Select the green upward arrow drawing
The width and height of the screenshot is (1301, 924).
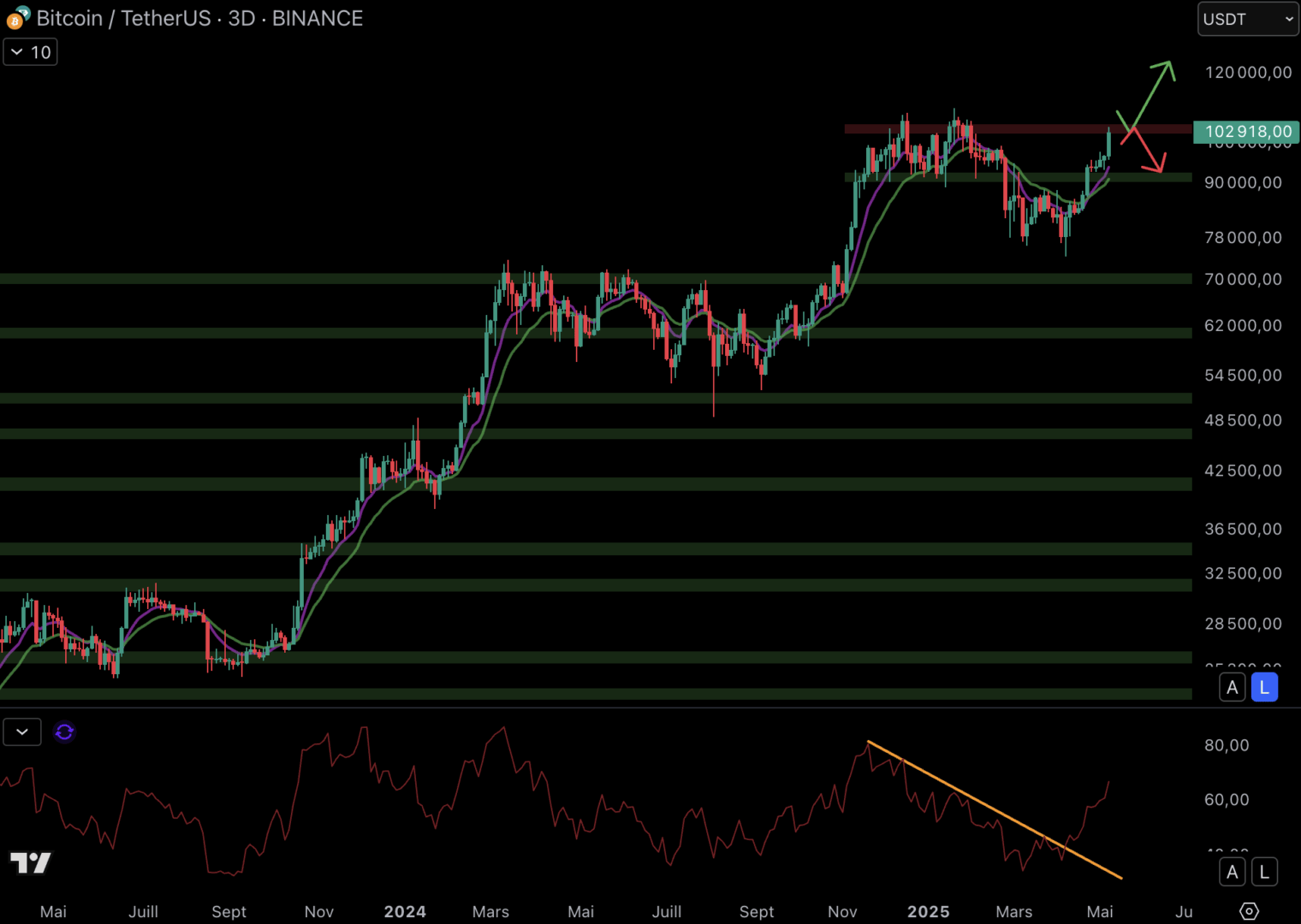[1151, 92]
